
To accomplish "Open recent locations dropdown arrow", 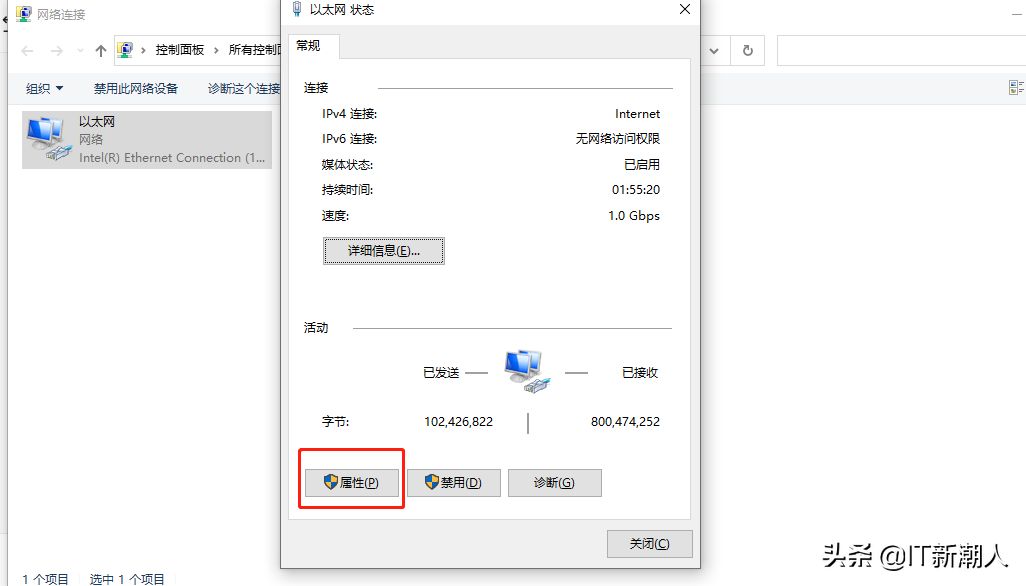I will (x=80, y=51).
